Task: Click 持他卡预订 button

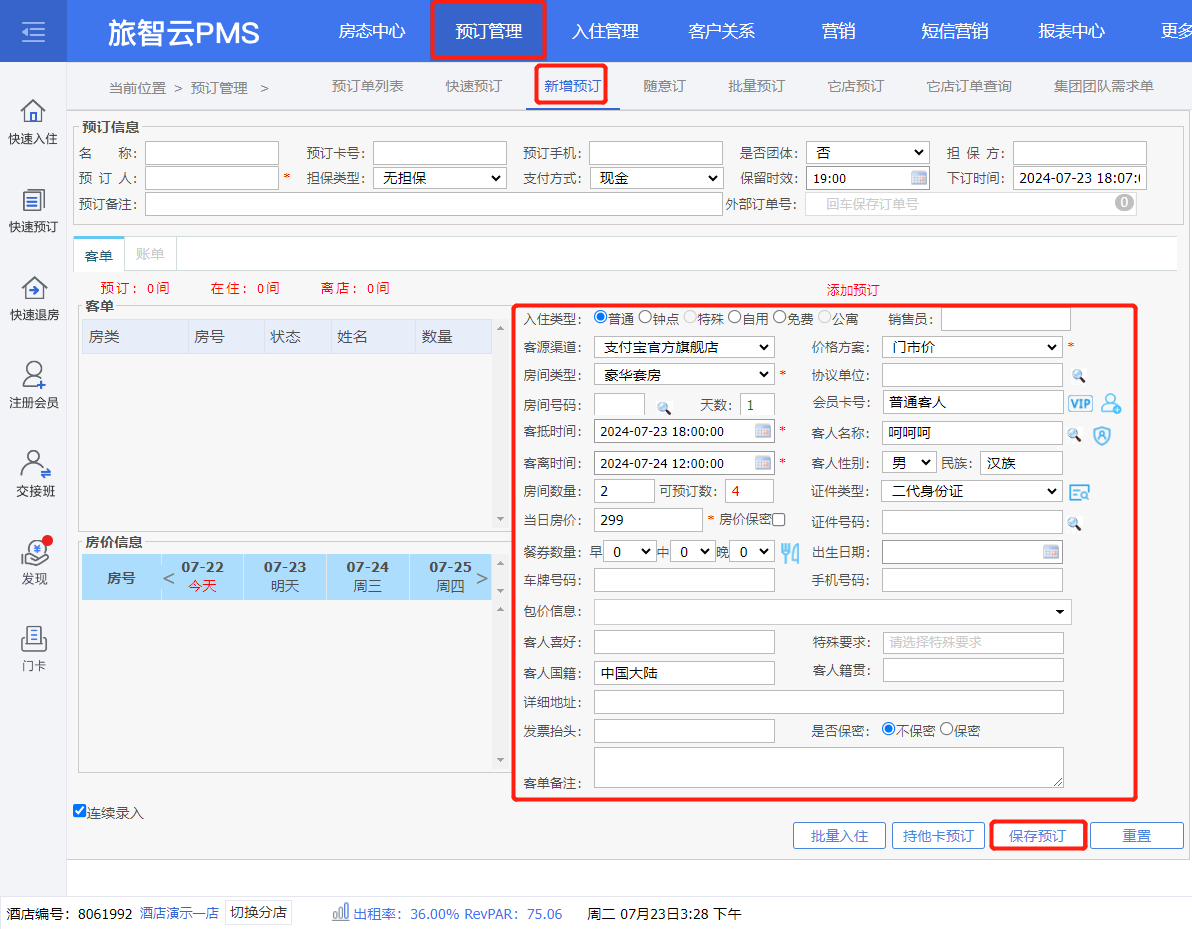Action: (x=938, y=835)
